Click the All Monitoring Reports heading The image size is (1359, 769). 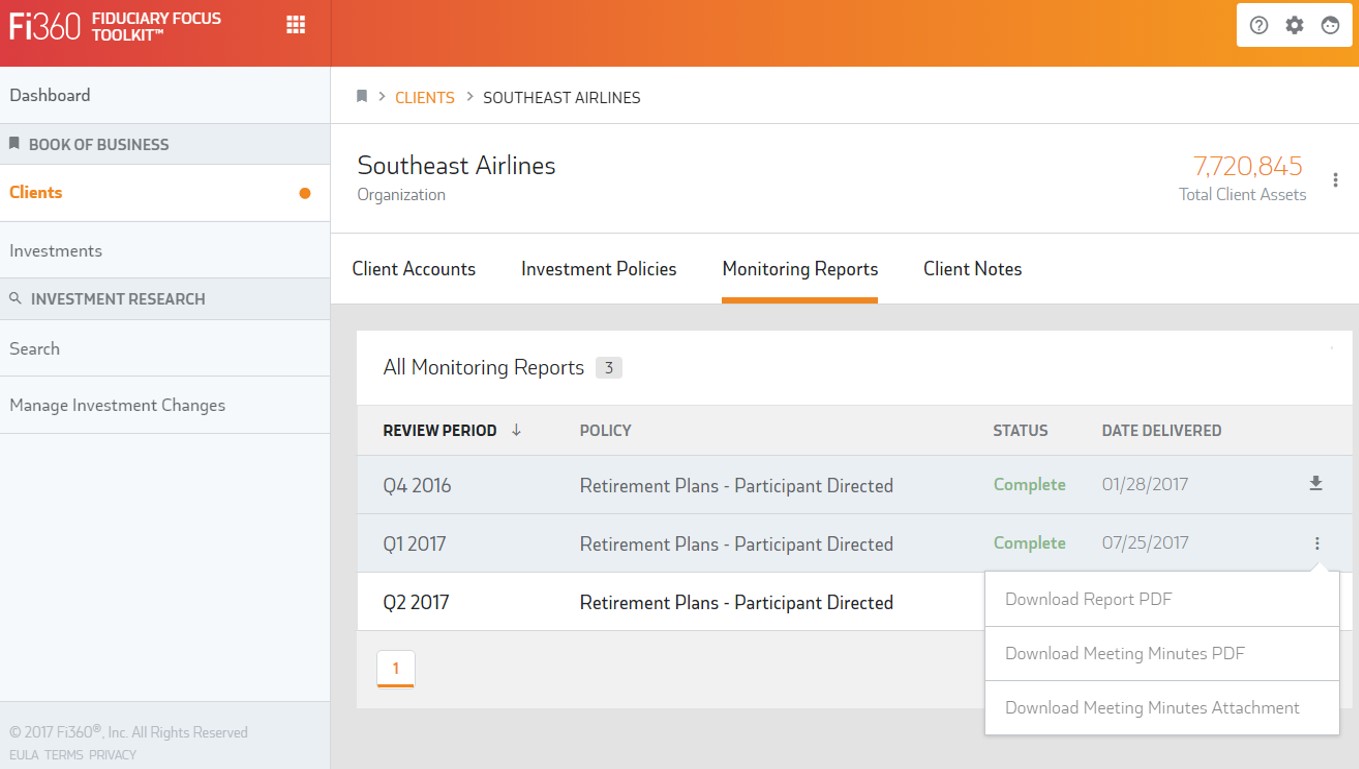(483, 368)
